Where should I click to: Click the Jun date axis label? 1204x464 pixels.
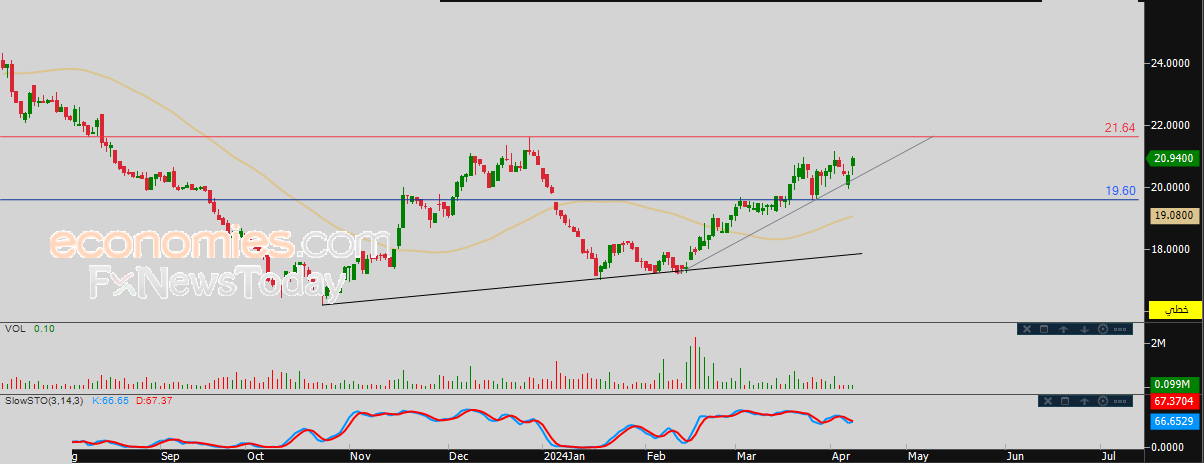point(1014,456)
